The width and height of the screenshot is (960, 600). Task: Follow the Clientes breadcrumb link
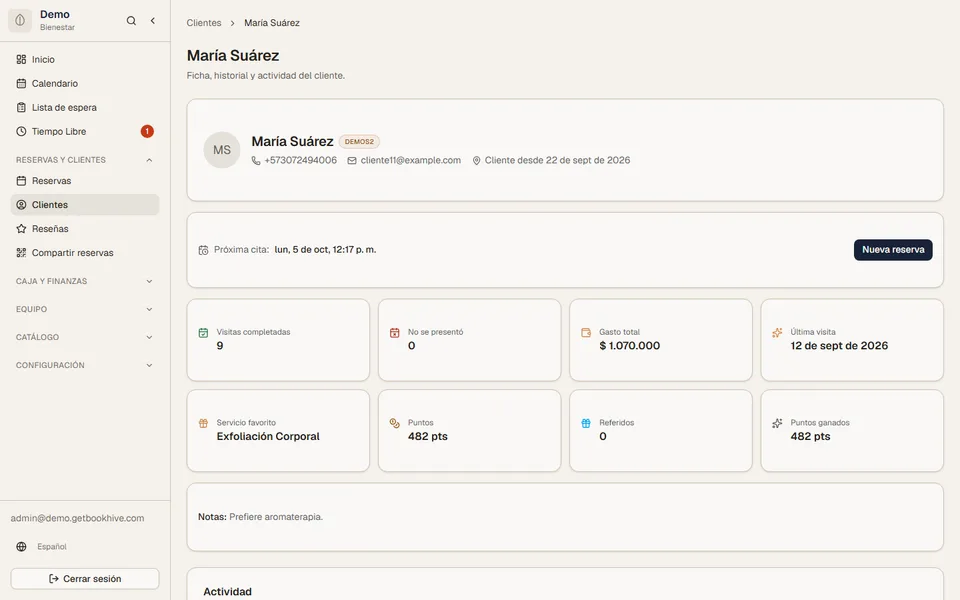[204, 23]
